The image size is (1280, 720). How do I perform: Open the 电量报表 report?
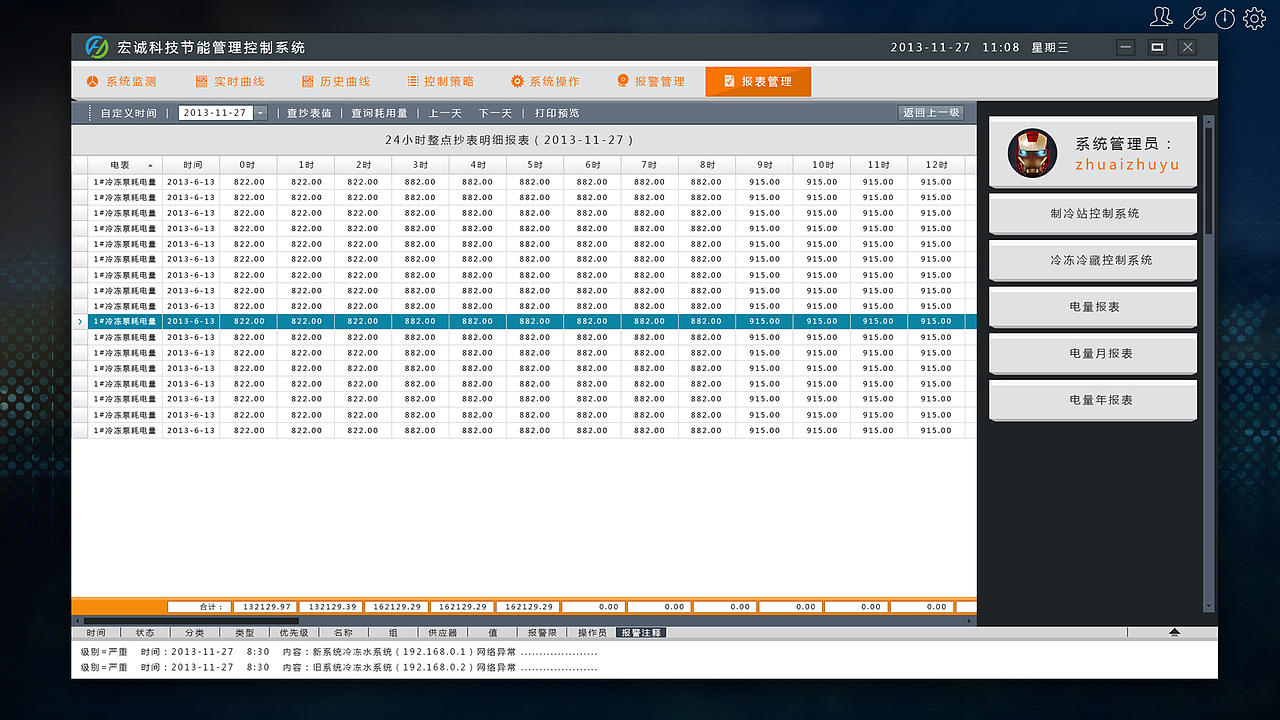(x=1093, y=307)
